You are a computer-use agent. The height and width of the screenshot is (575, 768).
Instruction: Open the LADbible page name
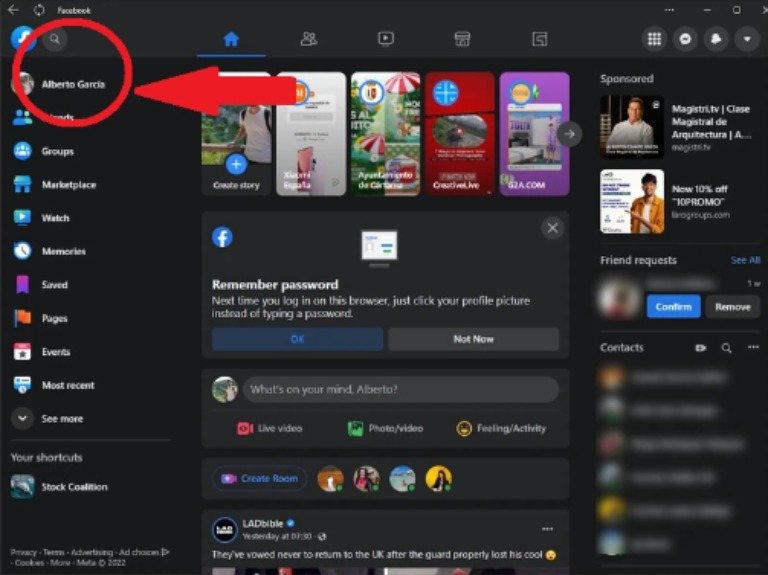coord(263,523)
